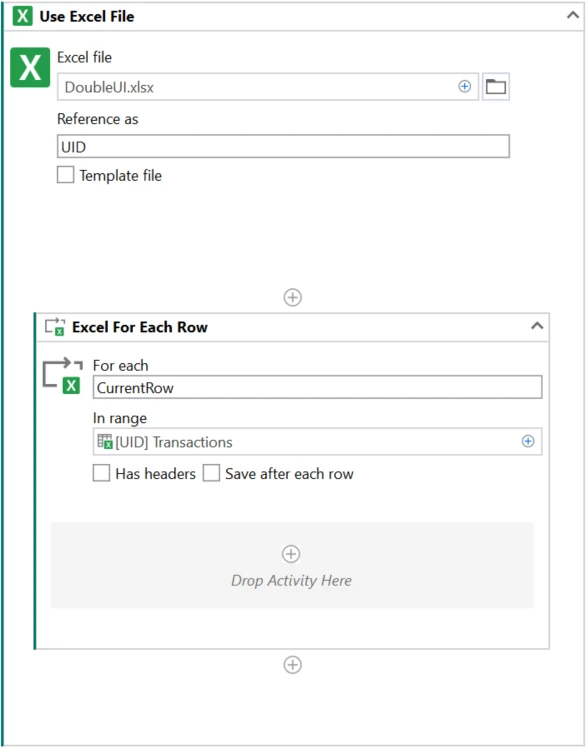
Task: Browse for file with folder icon
Action: 496,87
